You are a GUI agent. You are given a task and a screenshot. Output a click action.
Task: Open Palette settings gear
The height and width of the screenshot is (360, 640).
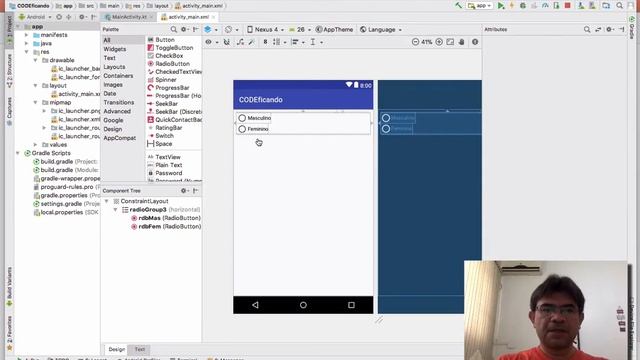[x=184, y=29]
